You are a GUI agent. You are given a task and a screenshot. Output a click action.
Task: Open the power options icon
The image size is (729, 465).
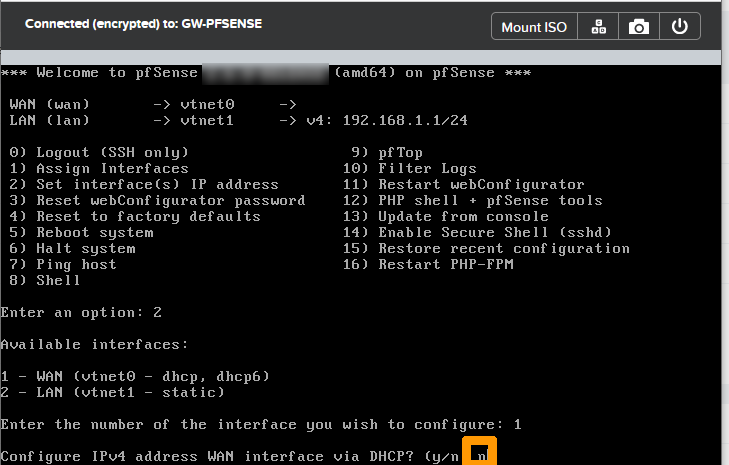coord(680,27)
